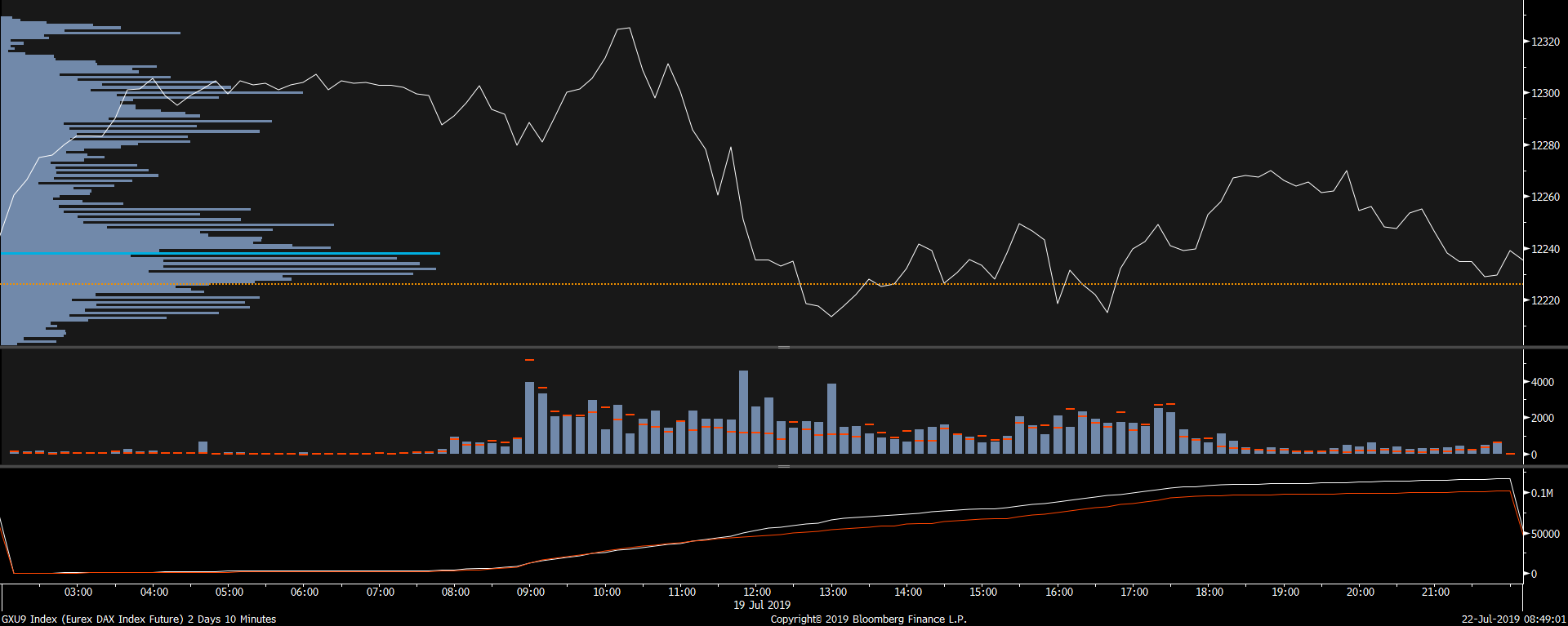Click the 4000 volume axis label
Screen dimensions: 1568x626
[1542, 382]
